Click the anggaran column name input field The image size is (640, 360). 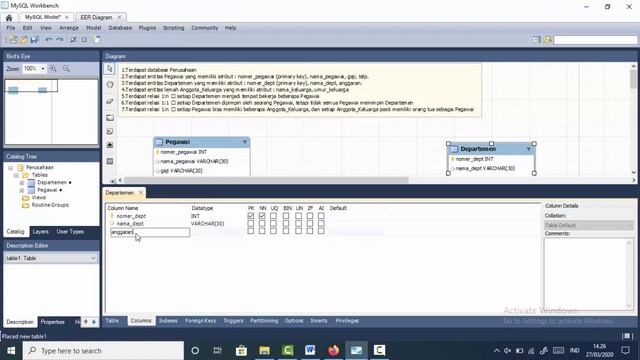pos(150,232)
